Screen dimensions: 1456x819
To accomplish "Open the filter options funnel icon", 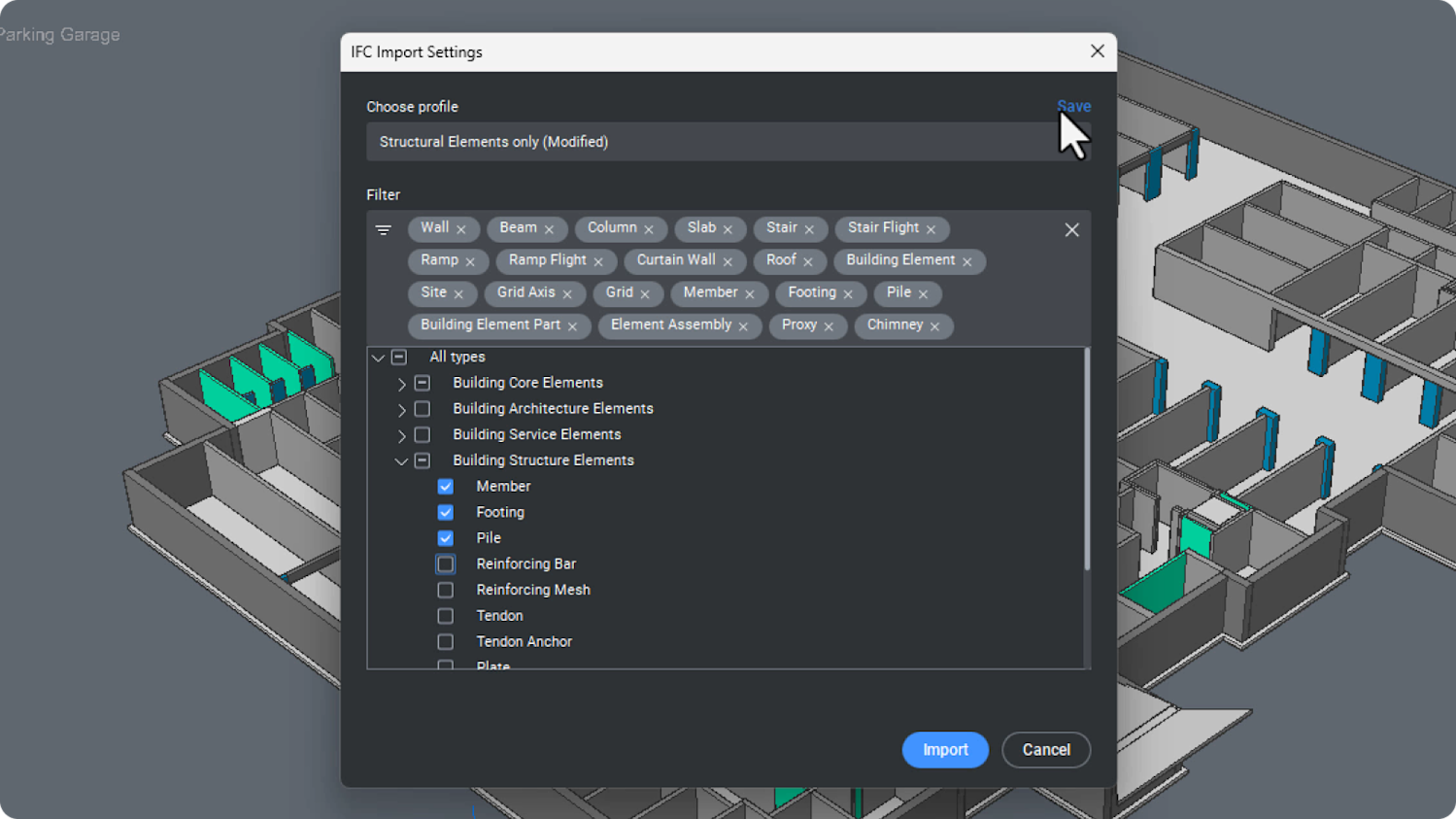I will [383, 229].
